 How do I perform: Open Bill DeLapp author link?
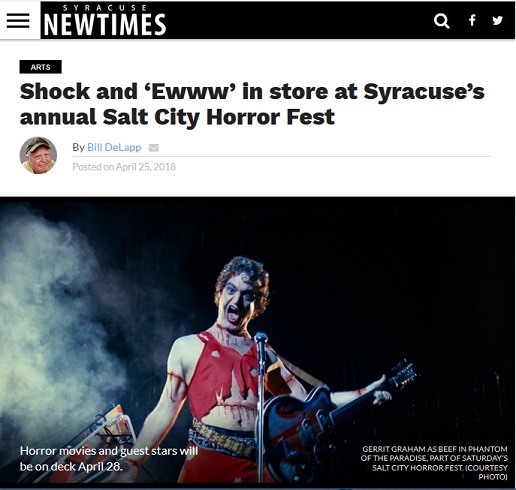[x=114, y=147]
